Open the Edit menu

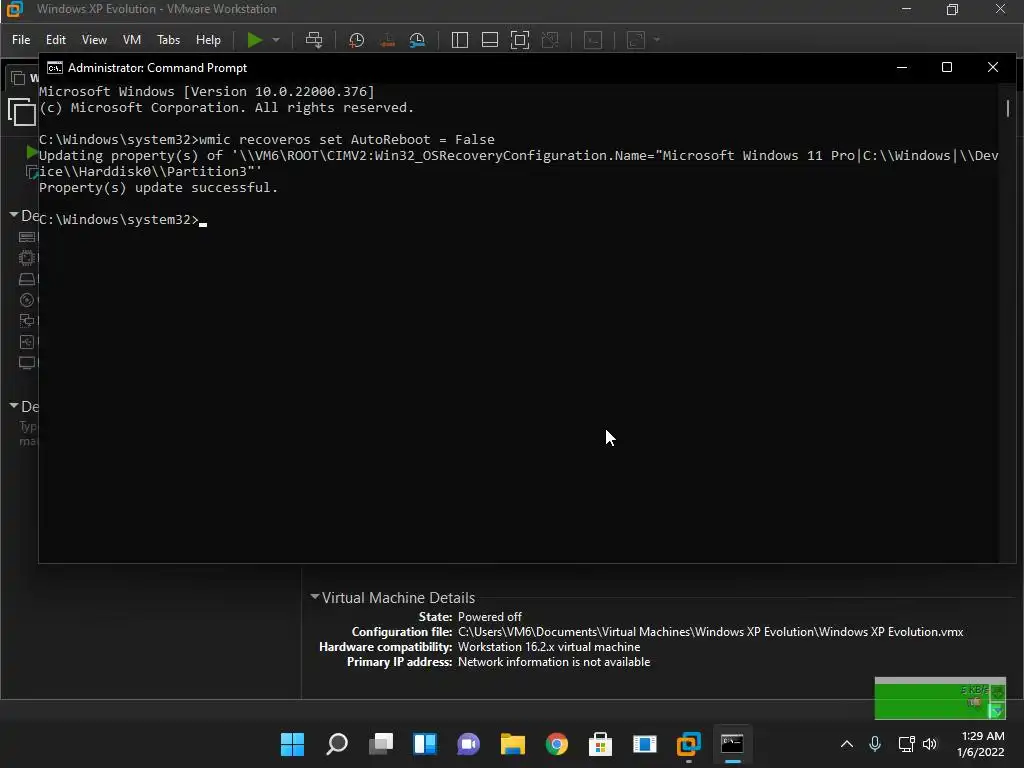56,40
